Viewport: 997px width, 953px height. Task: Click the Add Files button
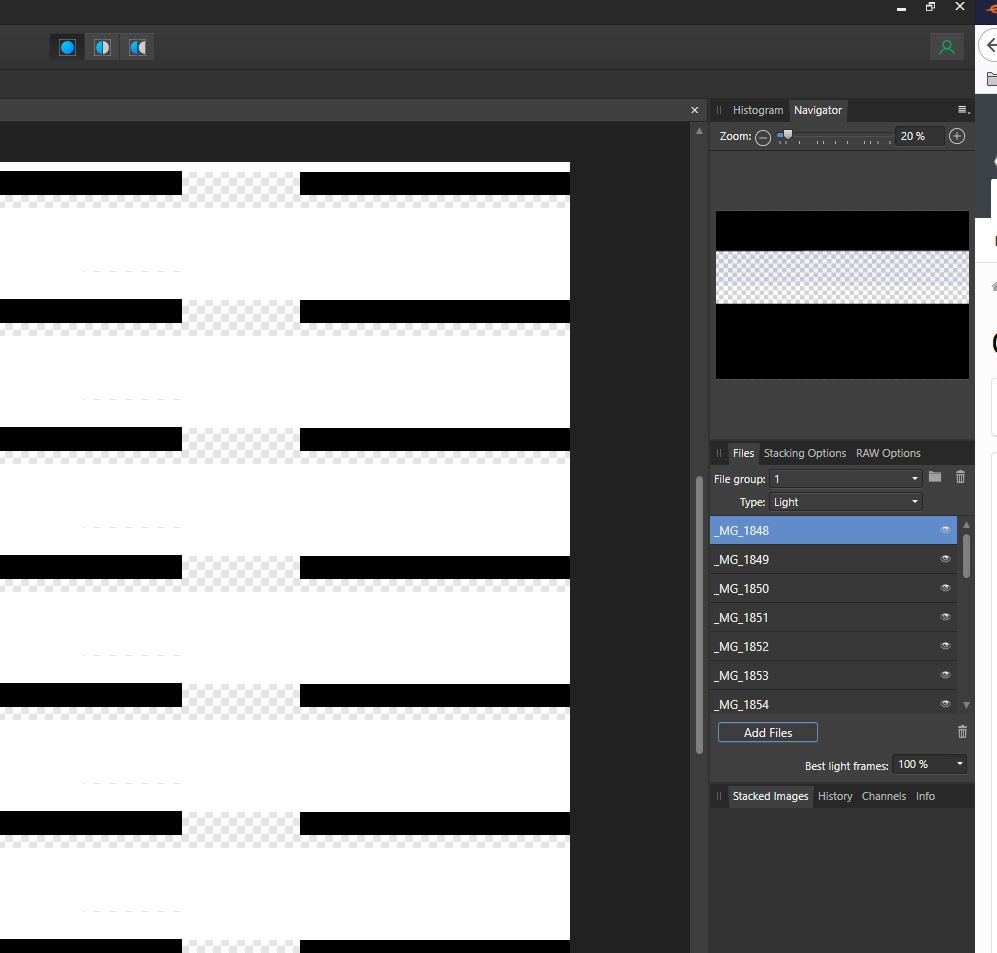point(767,732)
